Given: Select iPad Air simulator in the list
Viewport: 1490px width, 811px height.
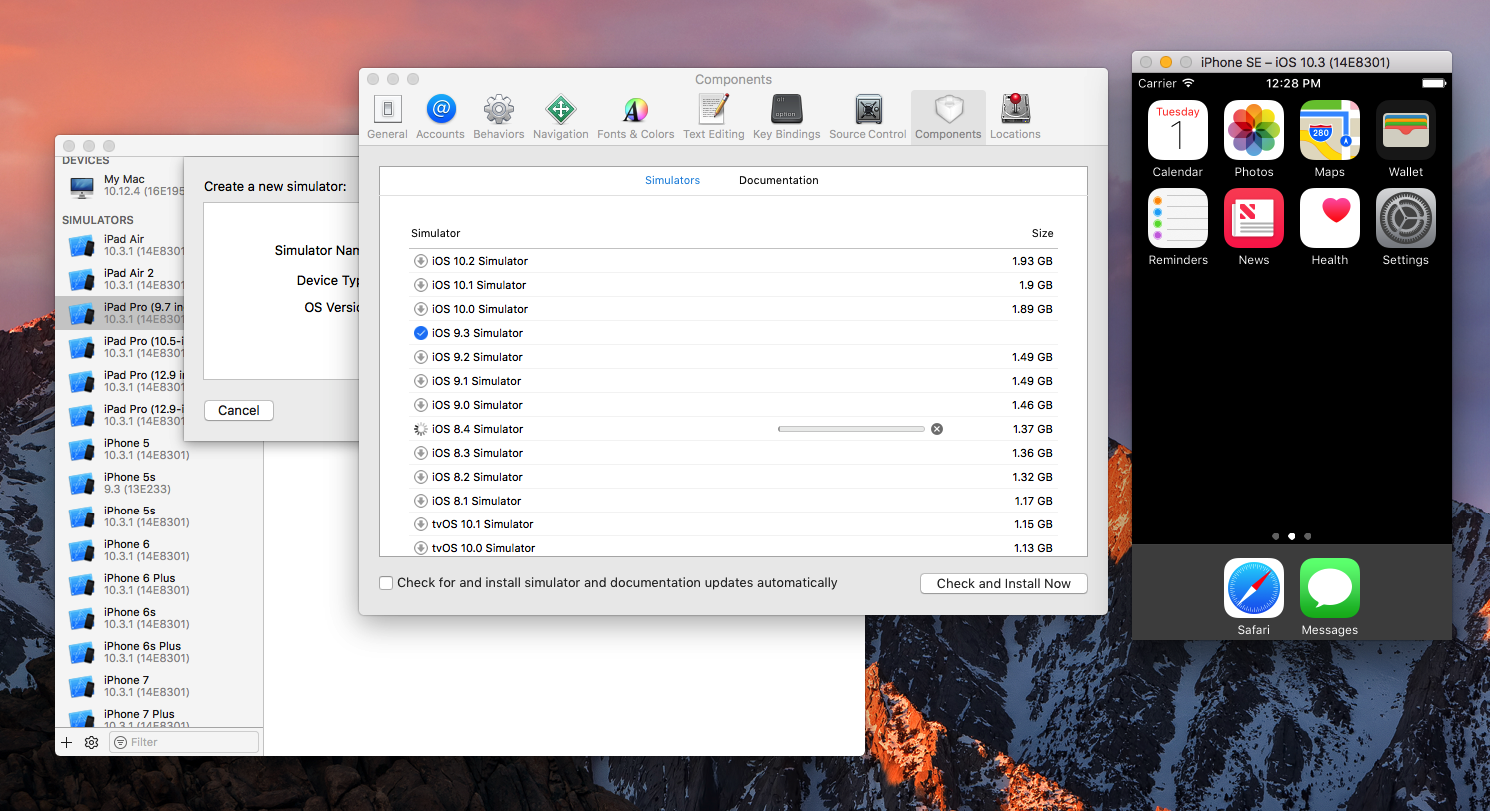Looking at the screenshot, I should [120, 245].
